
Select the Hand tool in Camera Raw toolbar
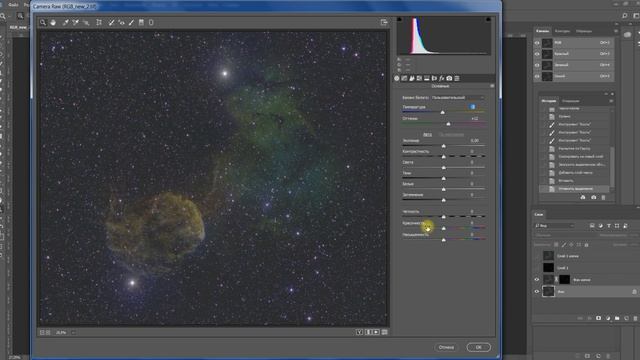(x=53, y=22)
